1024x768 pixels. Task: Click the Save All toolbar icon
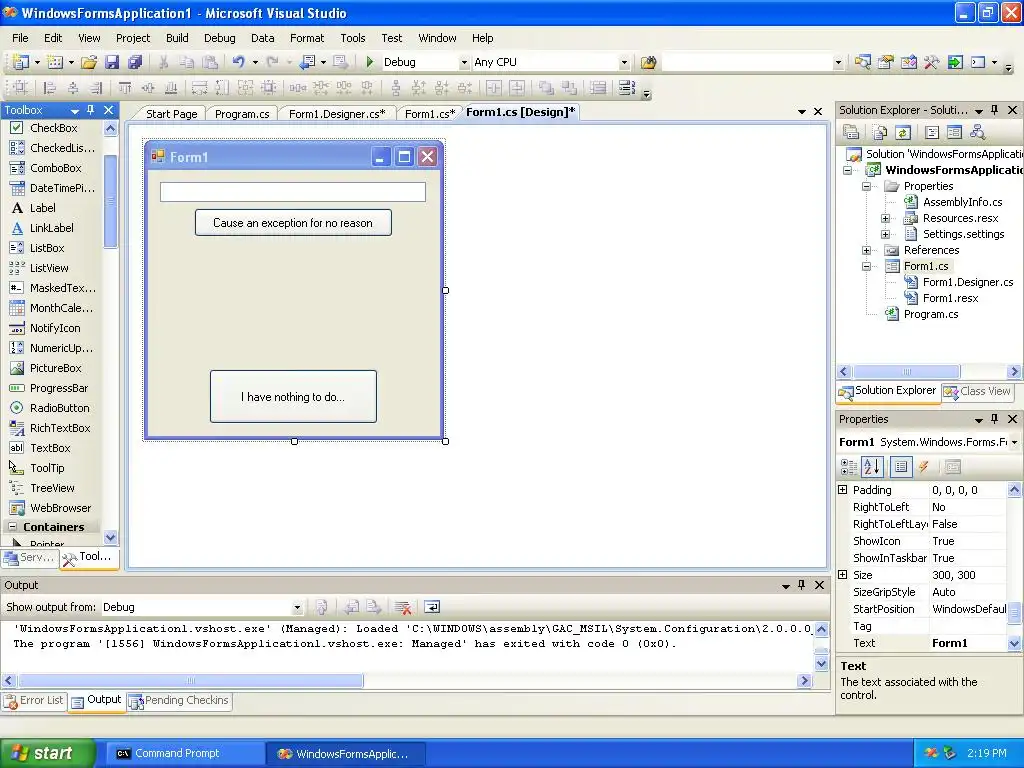tap(135, 62)
